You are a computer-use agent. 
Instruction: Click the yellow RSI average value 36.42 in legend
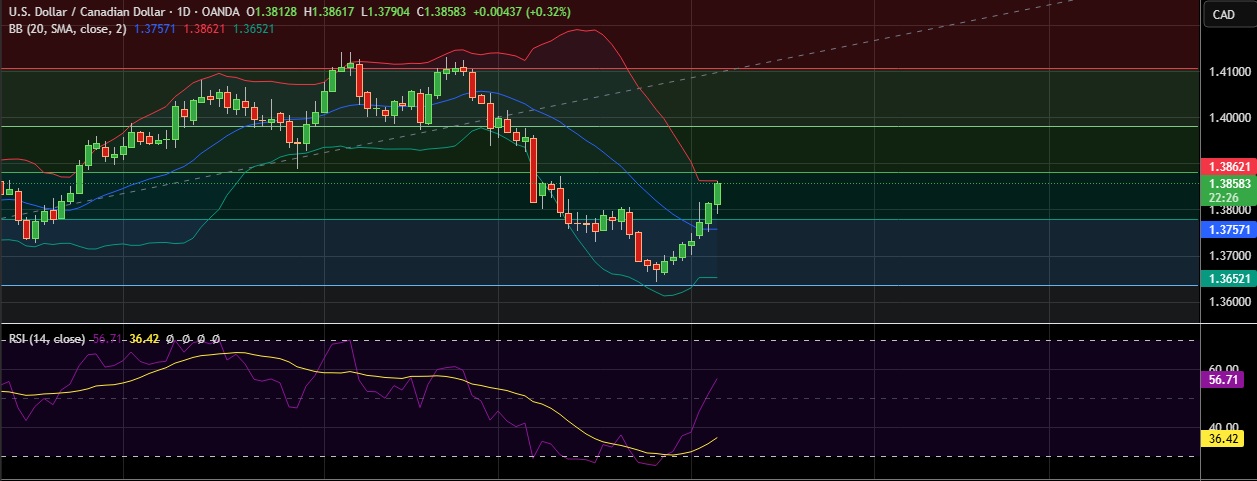click(145, 339)
